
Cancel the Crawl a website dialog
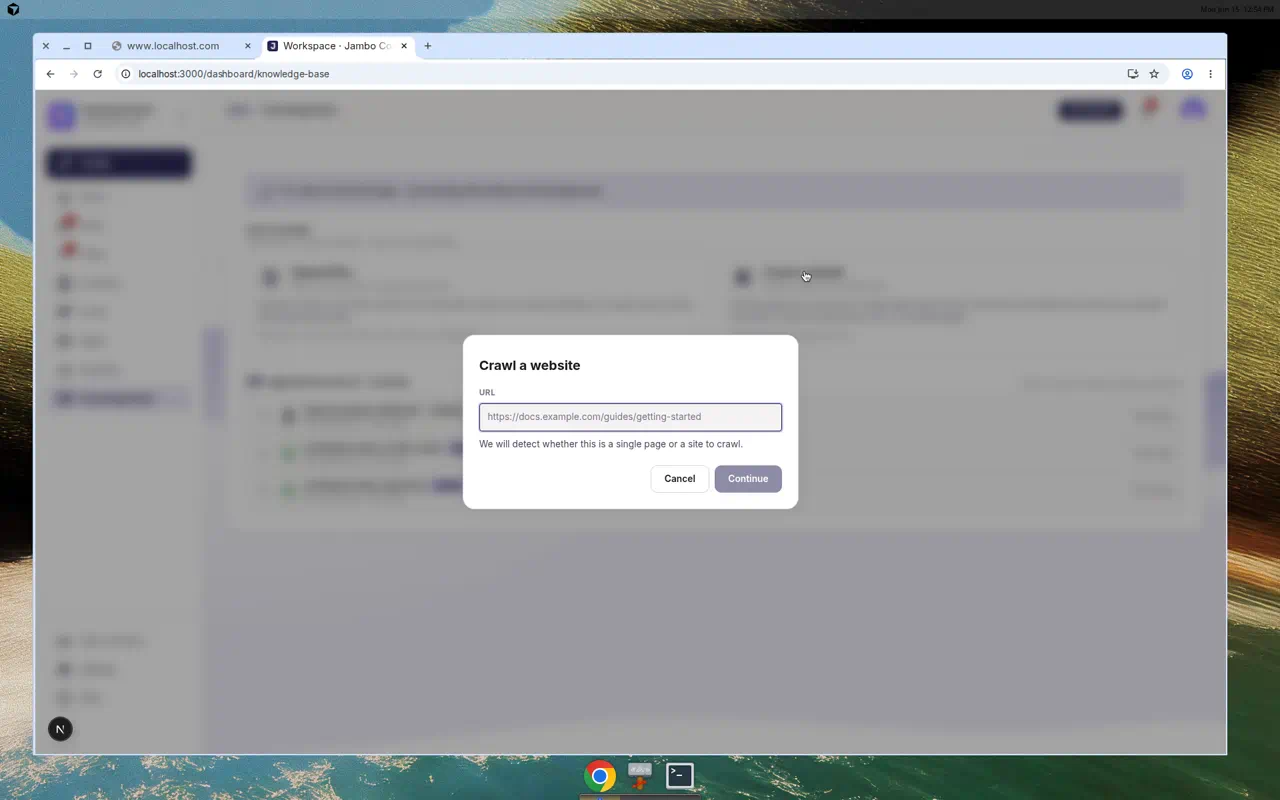679,478
